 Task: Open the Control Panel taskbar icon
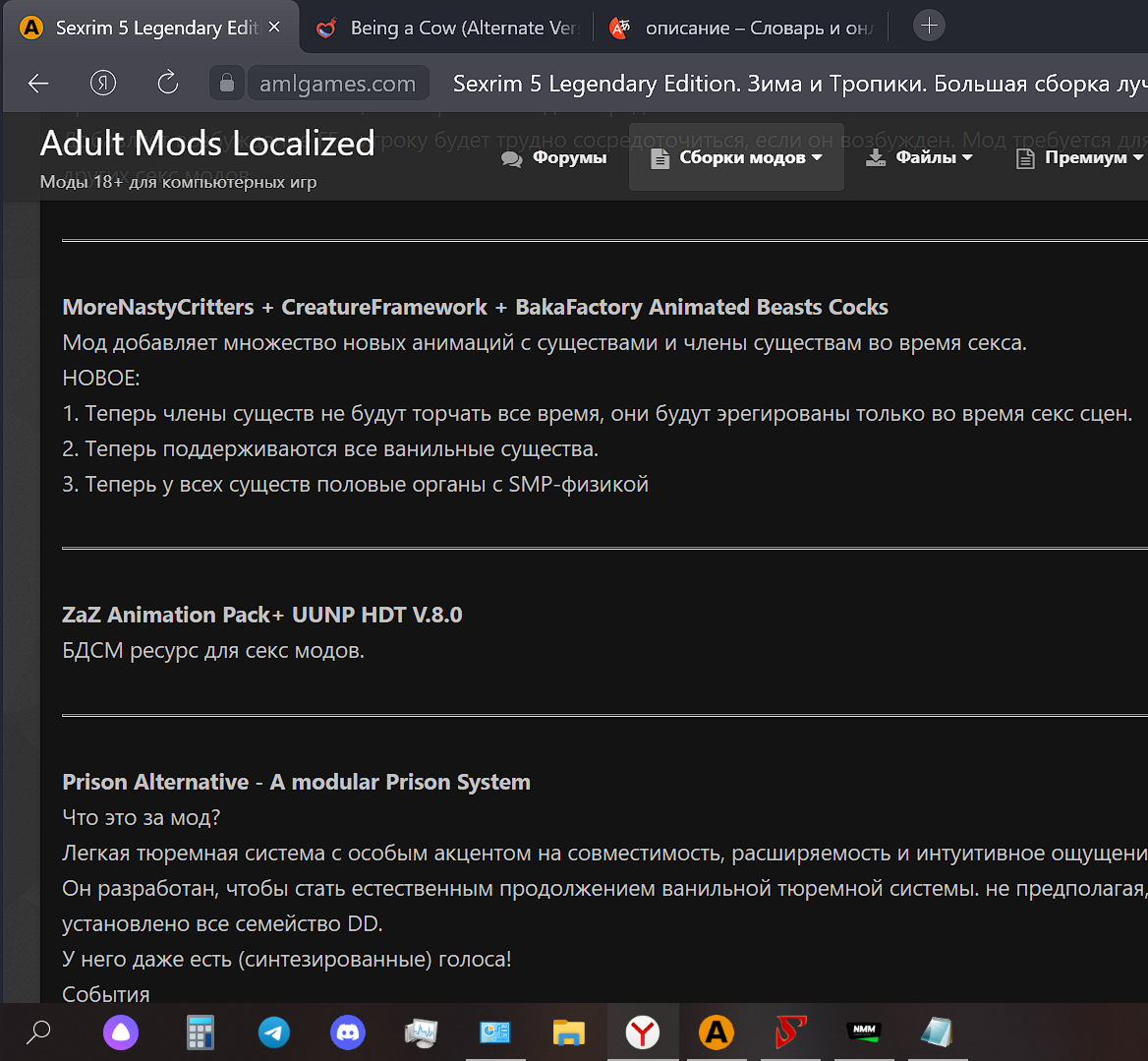tap(495, 1032)
